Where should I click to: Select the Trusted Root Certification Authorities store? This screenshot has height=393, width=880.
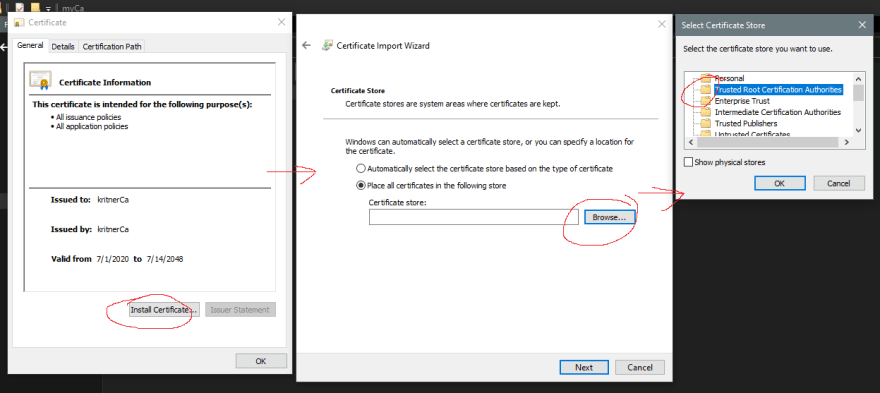tap(778, 90)
